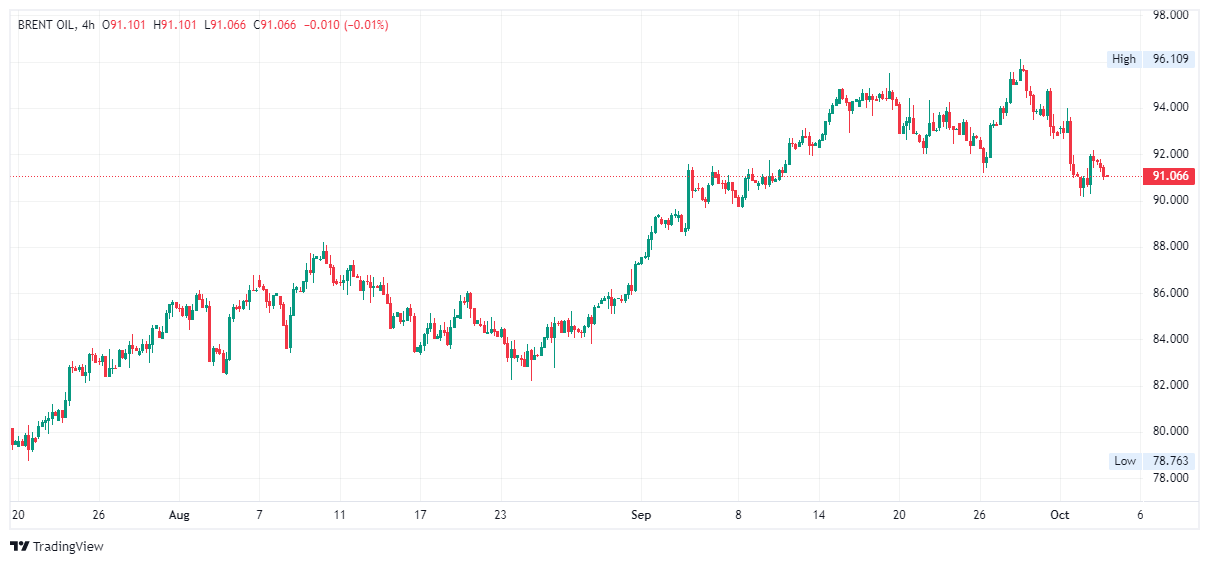This screenshot has height=564, width=1209.
Task: Click the 4h interval label
Action: click(88, 24)
